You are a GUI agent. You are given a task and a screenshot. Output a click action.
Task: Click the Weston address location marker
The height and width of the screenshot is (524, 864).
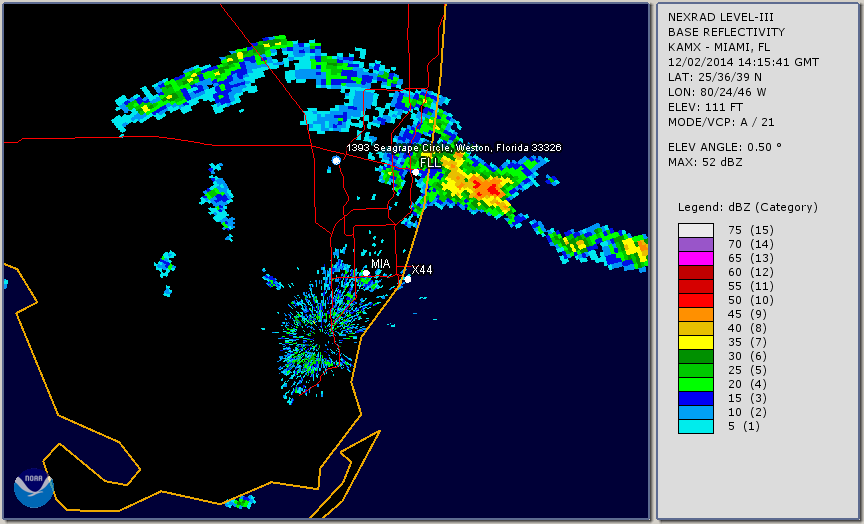coord(336,160)
